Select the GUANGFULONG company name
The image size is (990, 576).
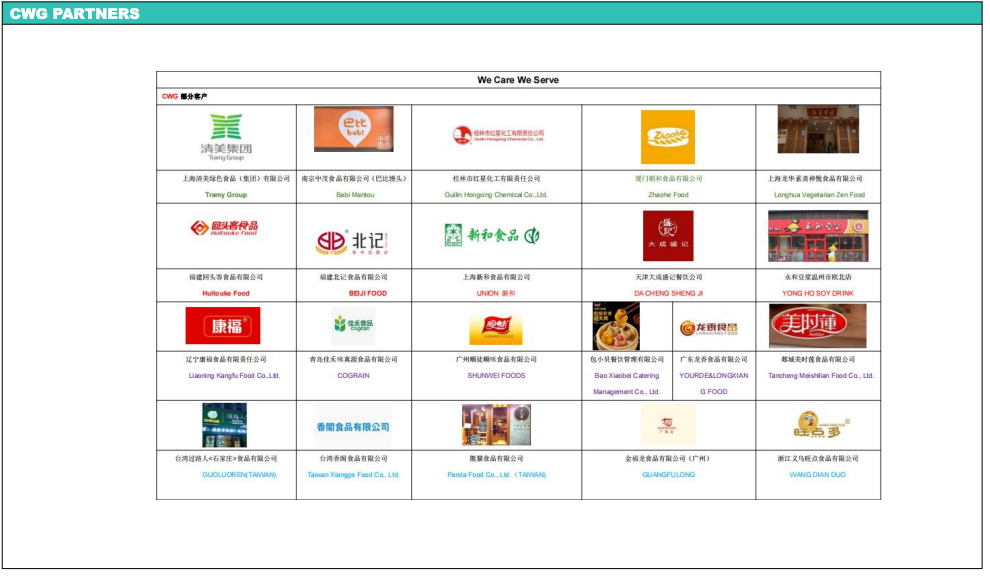(667, 475)
